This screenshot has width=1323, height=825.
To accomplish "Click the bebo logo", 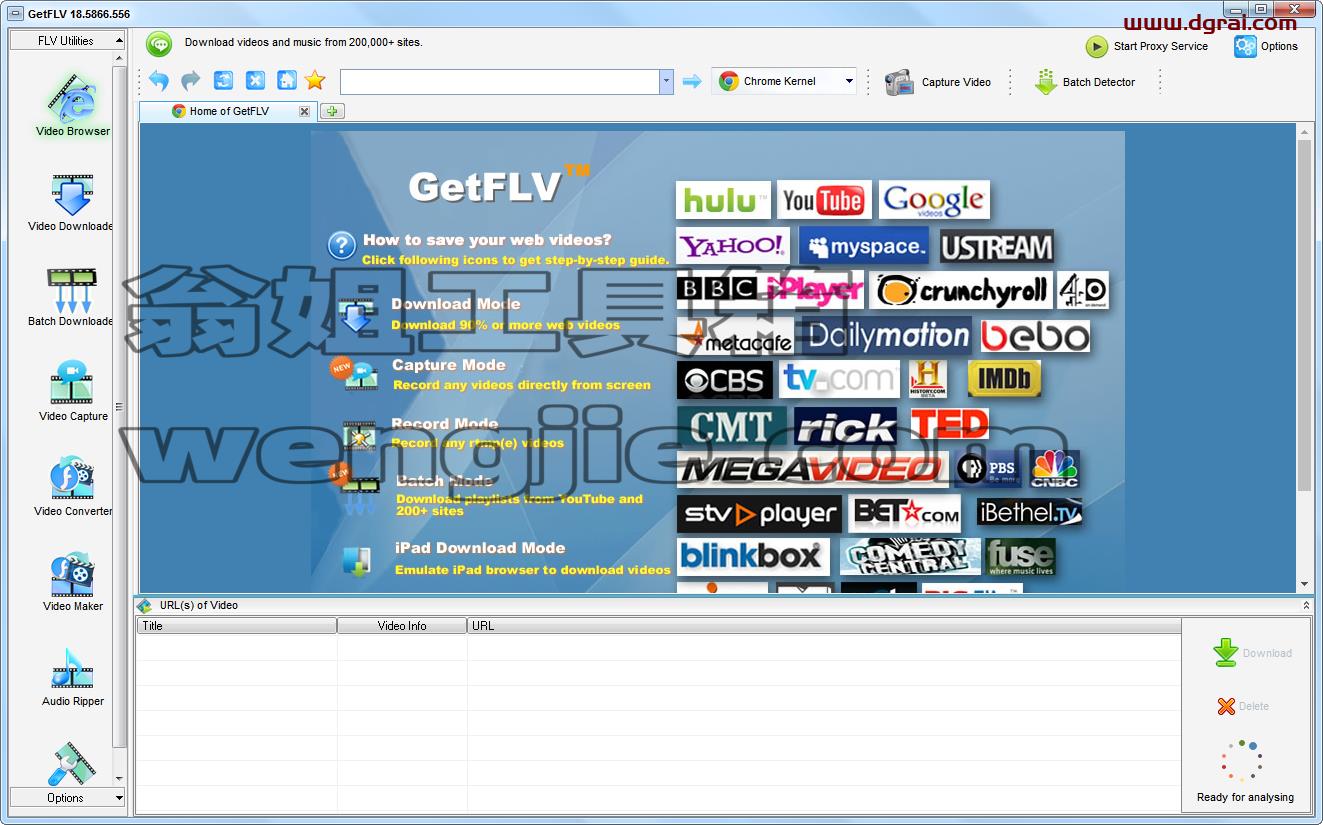I will click(x=1035, y=336).
